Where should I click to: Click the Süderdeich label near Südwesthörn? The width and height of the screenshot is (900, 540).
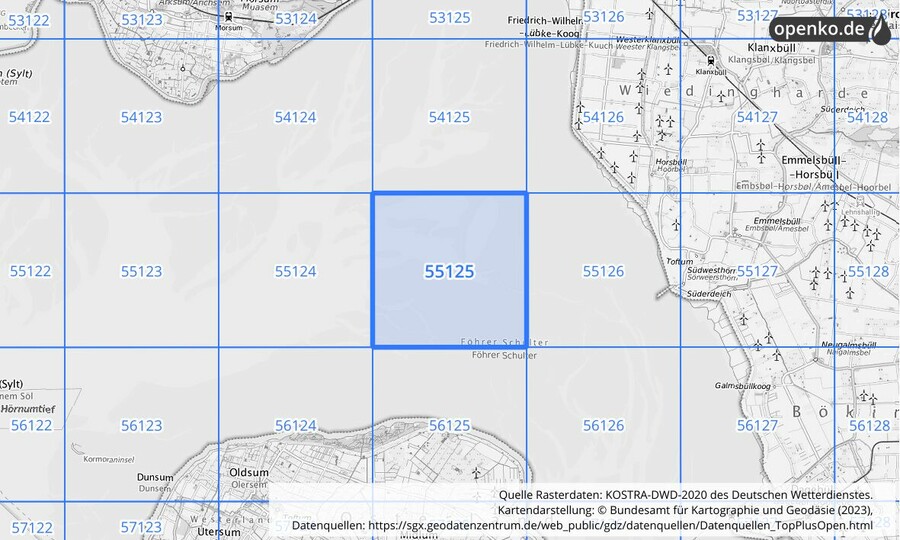pyautogui.click(x=709, y=293)
